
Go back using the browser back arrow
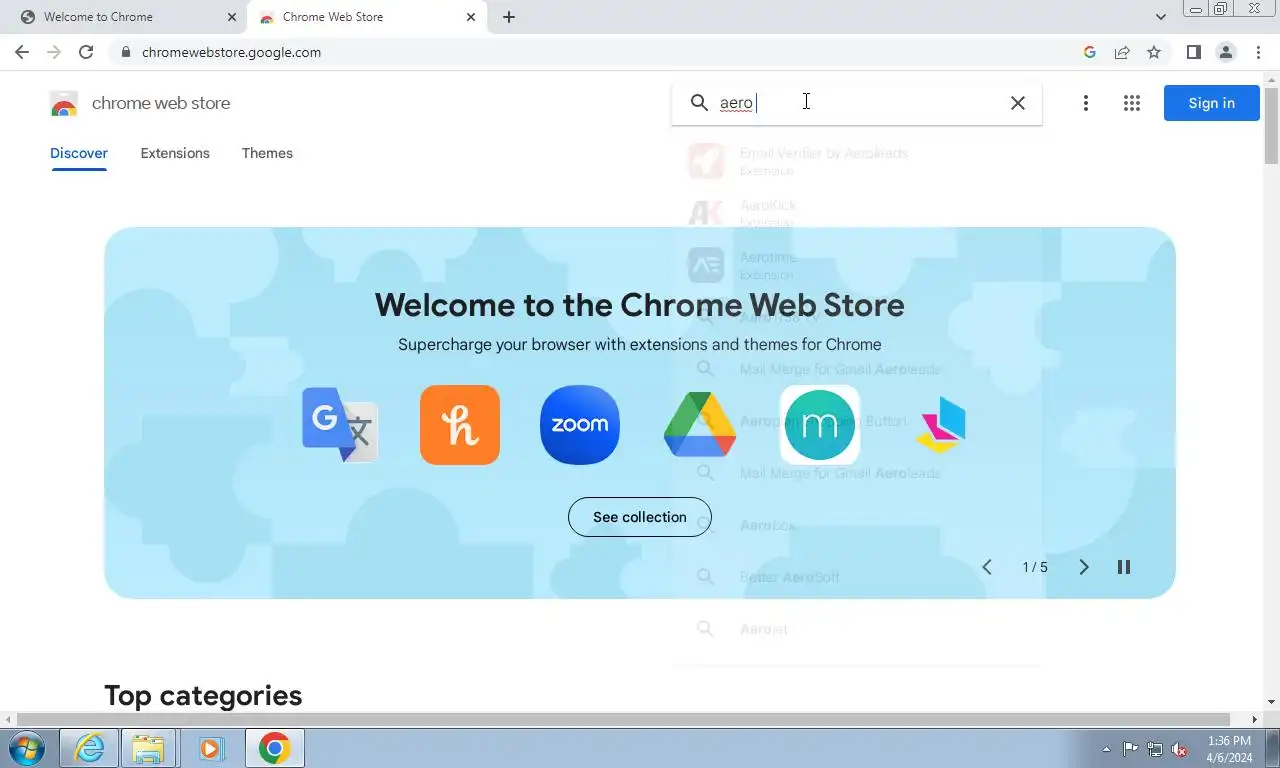point(22,52)
